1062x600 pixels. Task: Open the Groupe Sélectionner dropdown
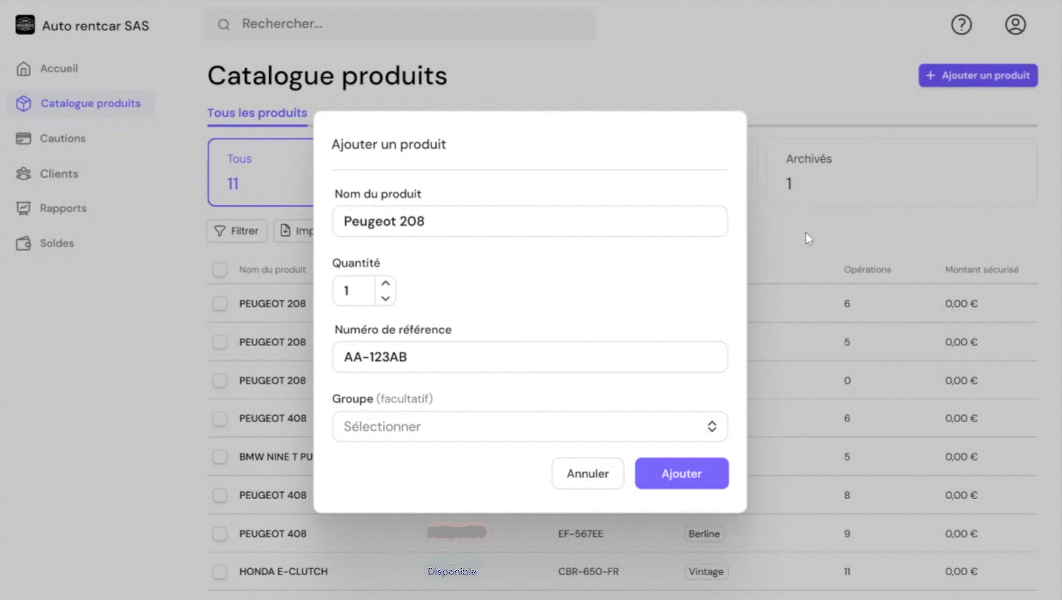pos(529,427)
